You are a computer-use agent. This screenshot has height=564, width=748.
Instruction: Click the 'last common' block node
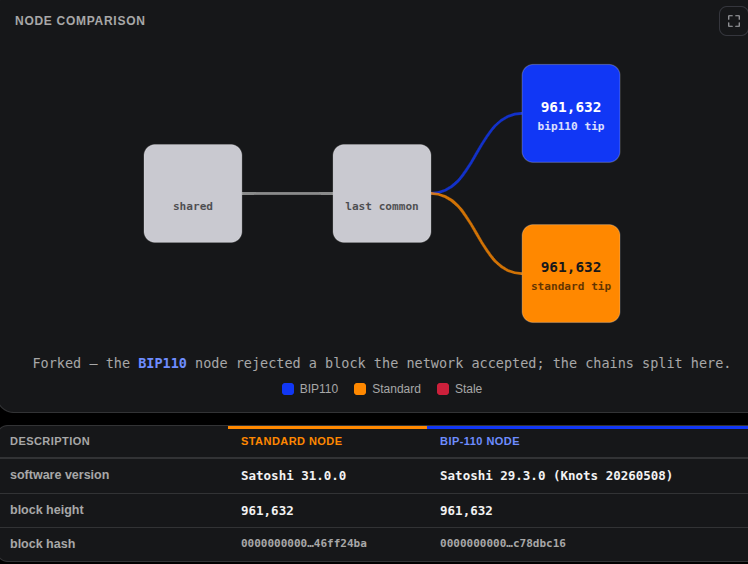(382, 193)
